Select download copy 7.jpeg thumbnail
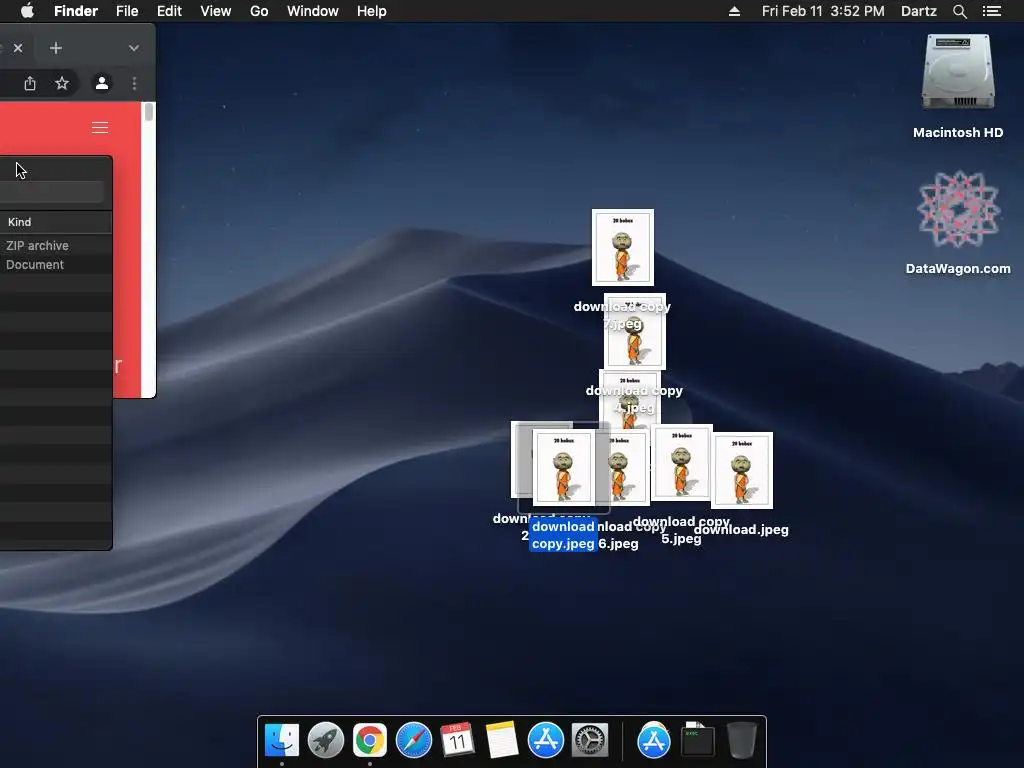This screenshot has width=1024, height=768. point(623,248)
